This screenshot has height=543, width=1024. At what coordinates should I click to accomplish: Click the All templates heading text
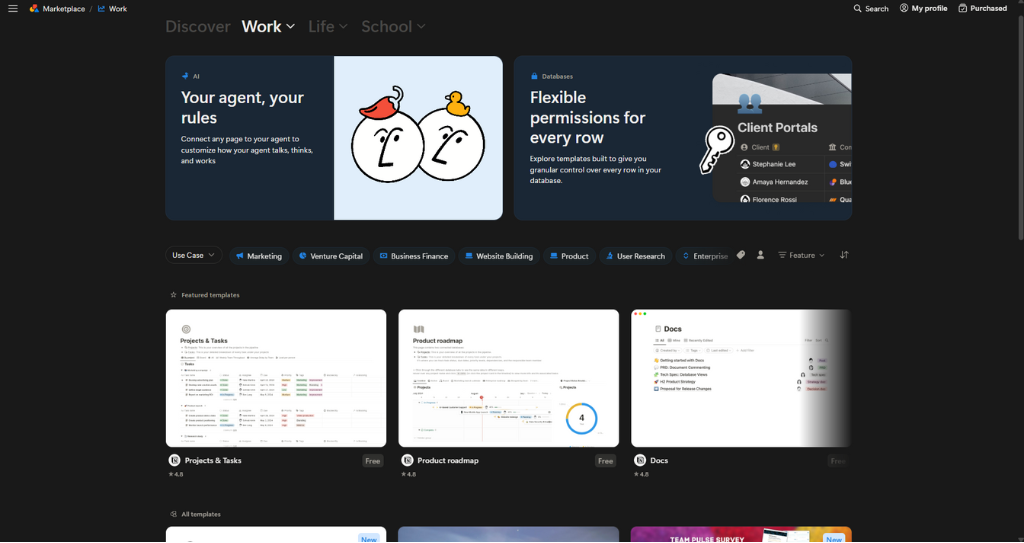200,514
